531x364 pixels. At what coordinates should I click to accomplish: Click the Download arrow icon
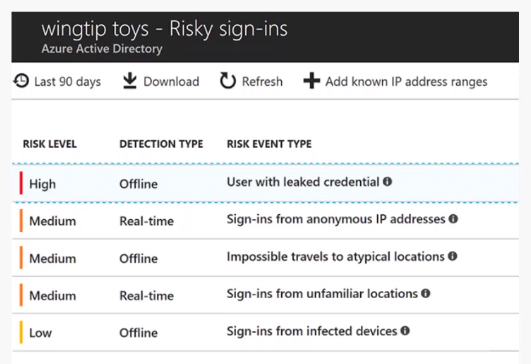pos(129,81)
